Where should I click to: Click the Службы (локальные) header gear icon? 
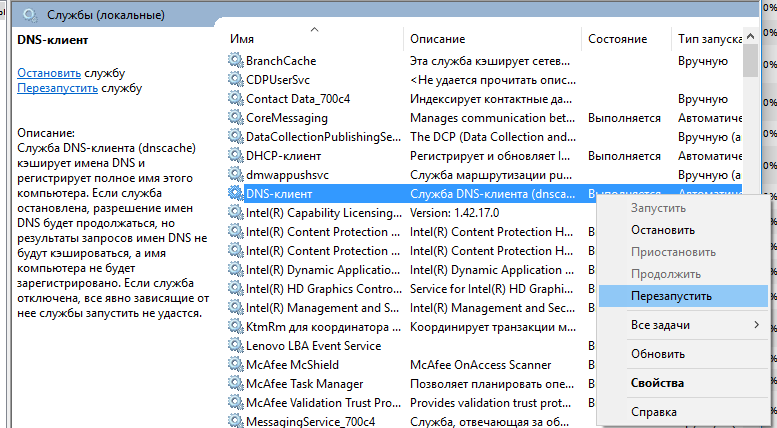[x=30, y=15]
